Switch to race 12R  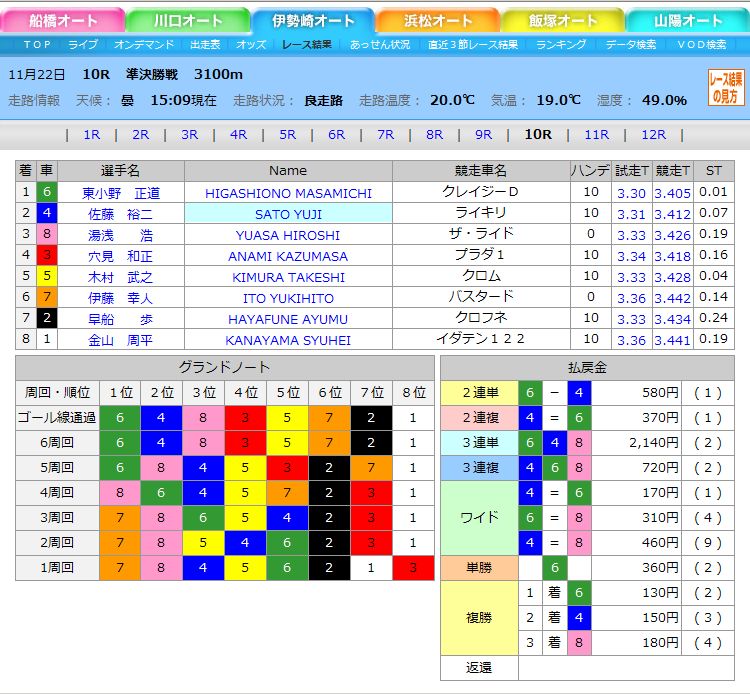click(653, 135)
